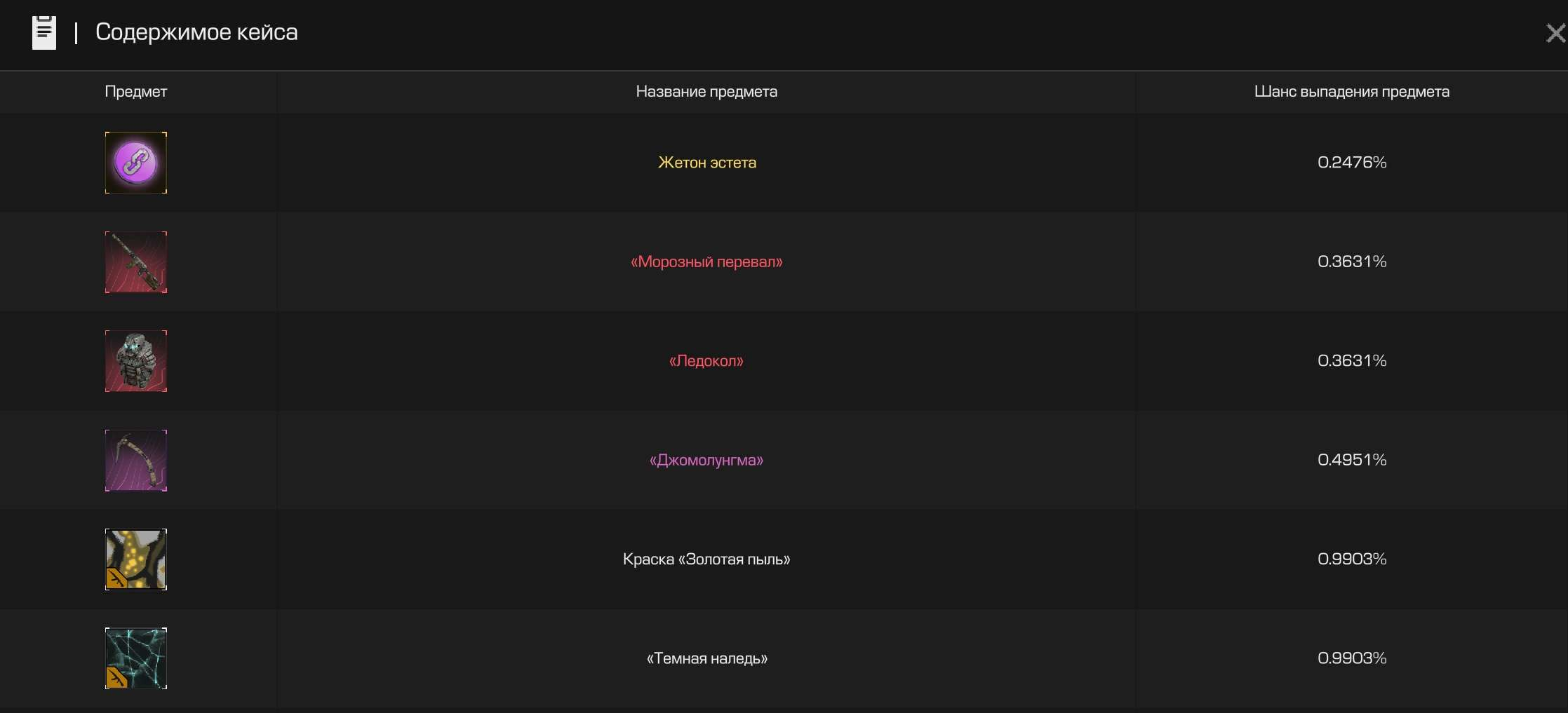Click the purple Жетон эстета token icon
The height and width of the screenshot is (713, 1568).
[136, 163]
